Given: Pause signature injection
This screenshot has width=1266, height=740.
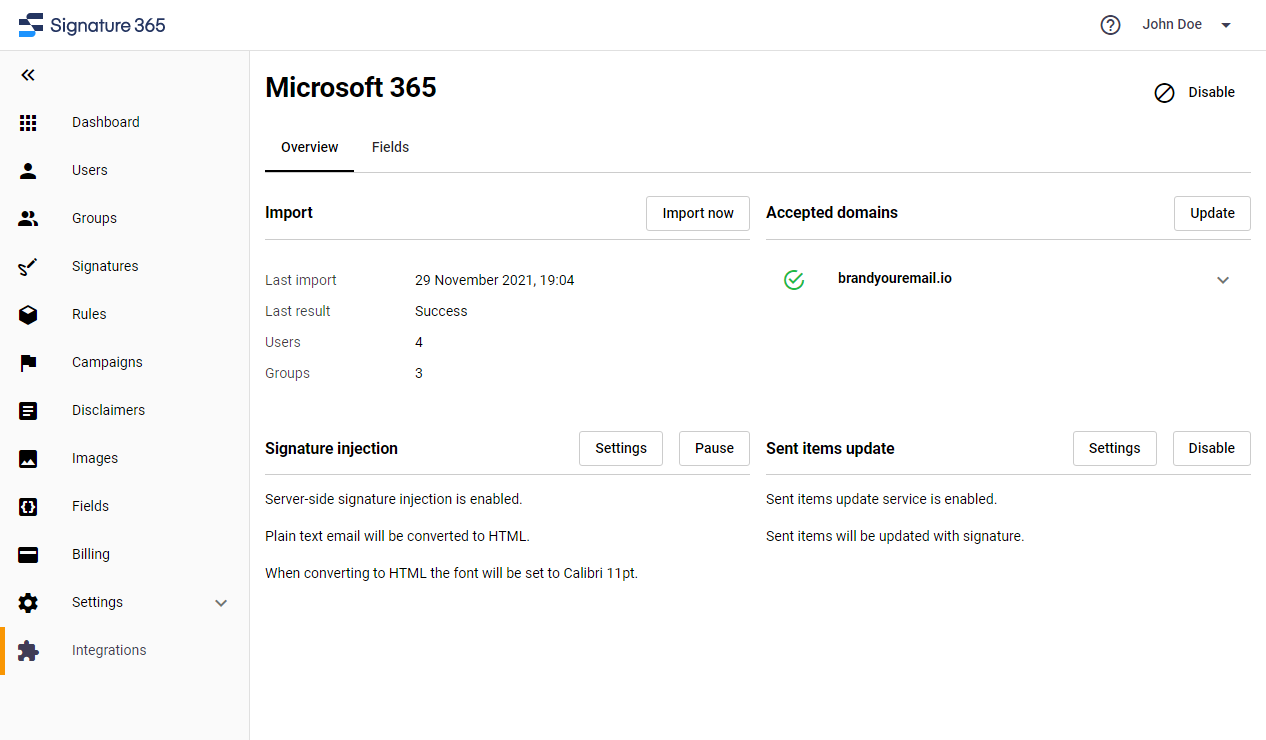Looking at the screenshot, I should (714, 448).
